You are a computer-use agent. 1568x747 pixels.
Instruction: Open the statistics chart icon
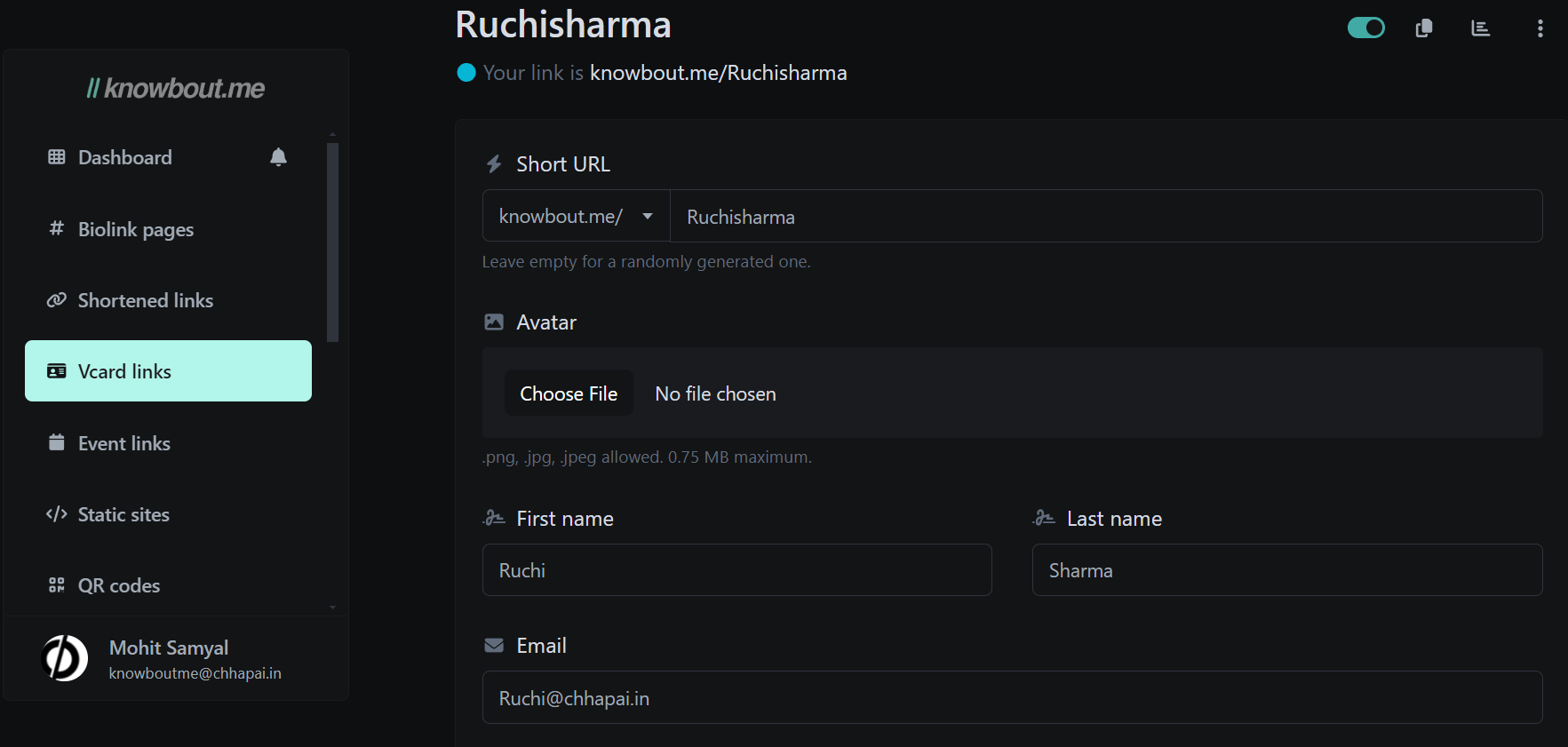(1480, 28)
